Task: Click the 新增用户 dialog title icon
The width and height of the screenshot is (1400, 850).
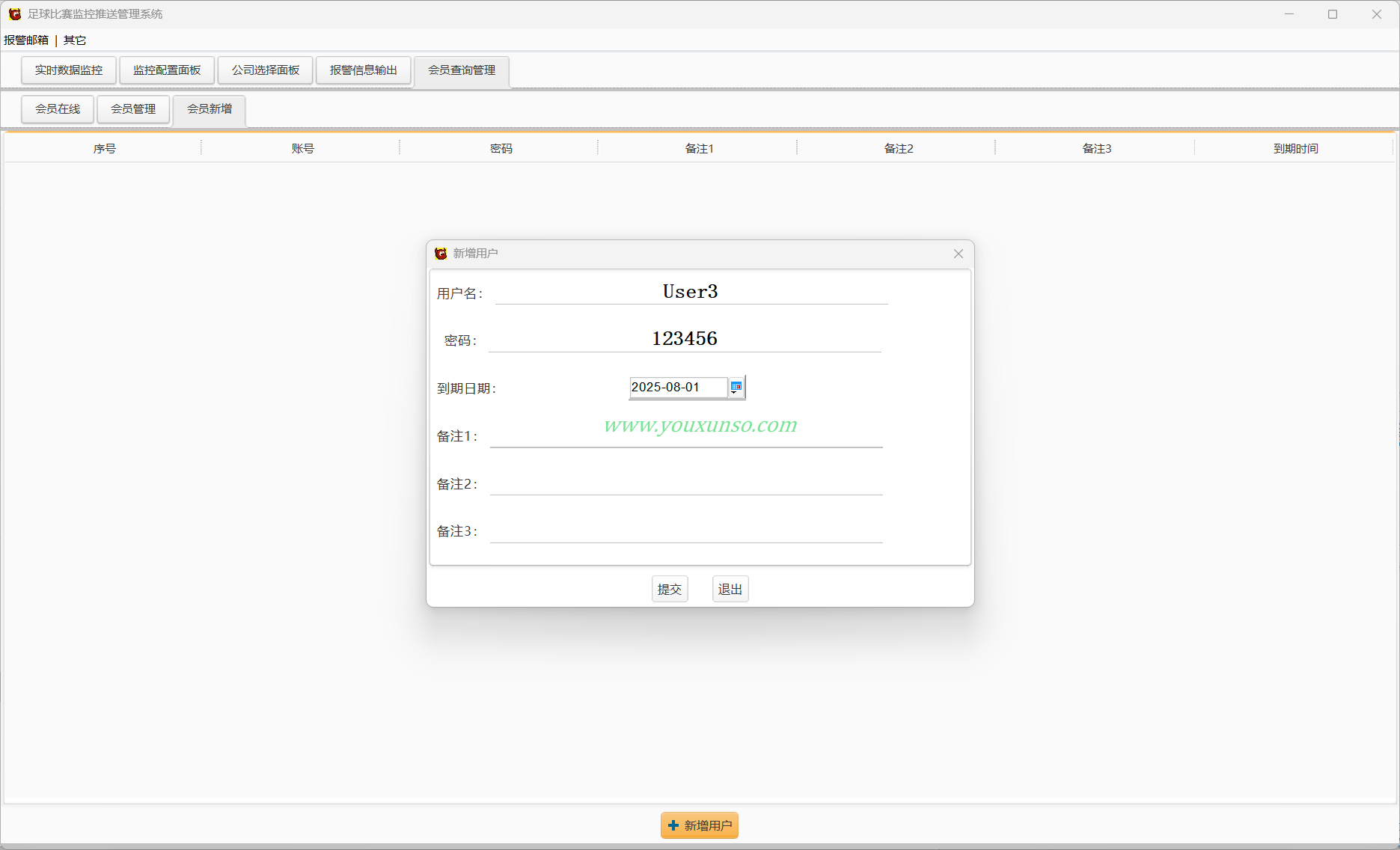Action: point(441,254)
